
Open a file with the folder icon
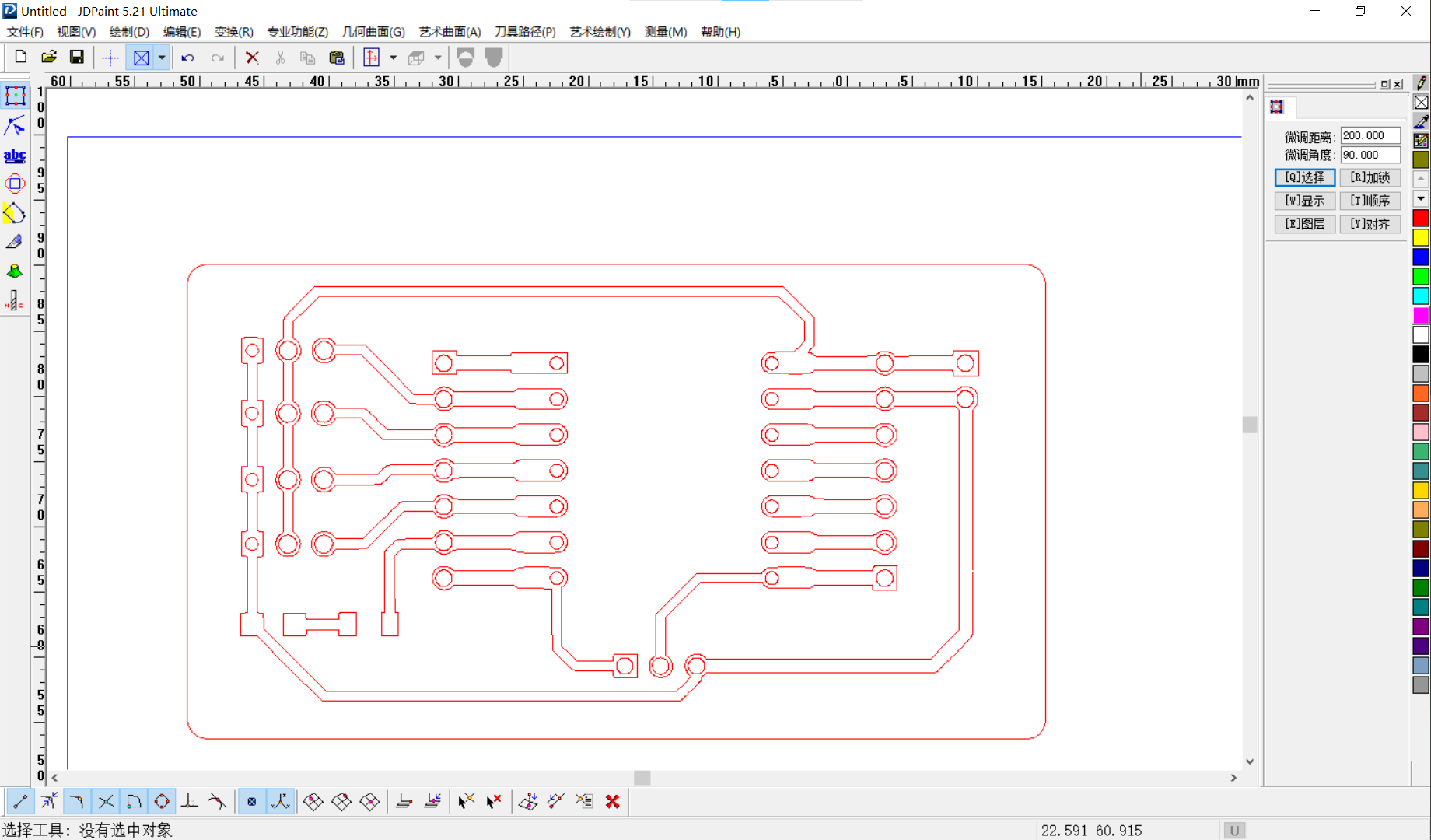[x=49, y=57]
